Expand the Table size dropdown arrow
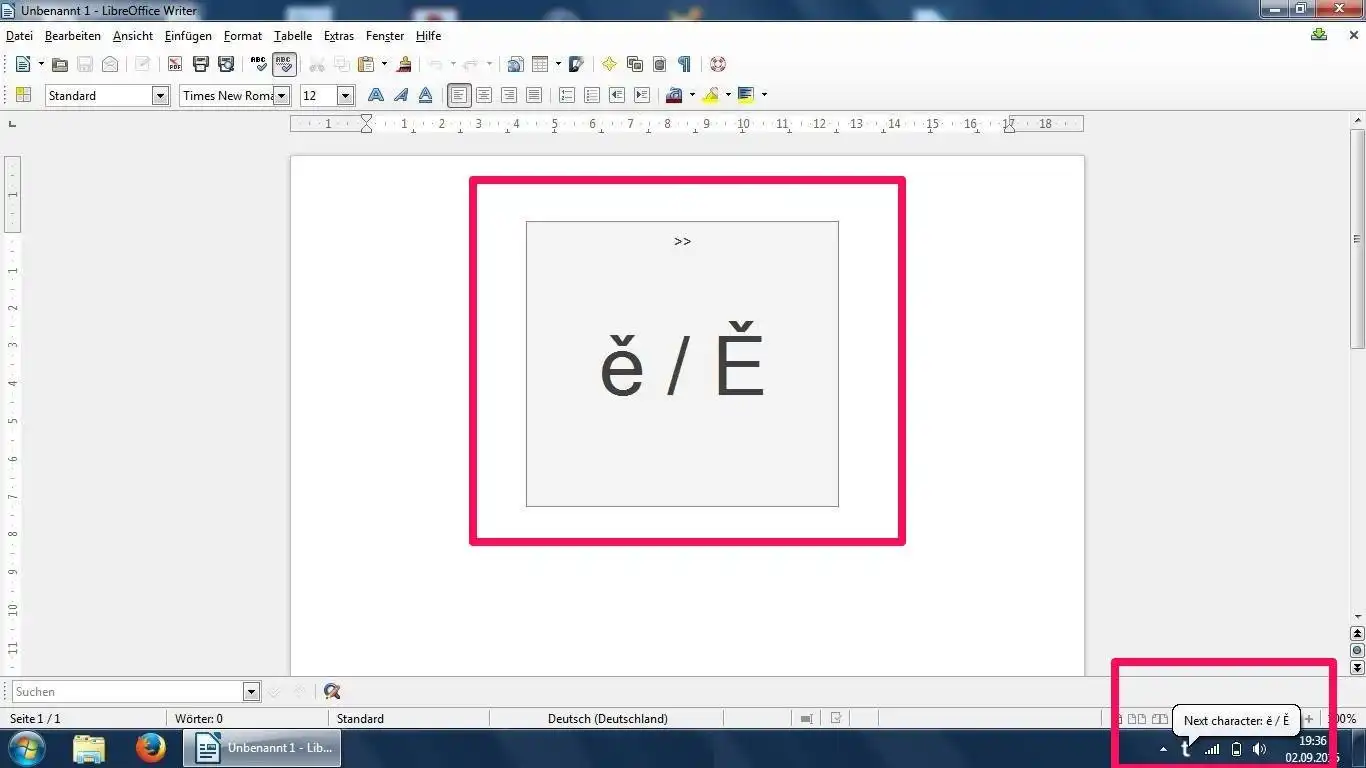 tap(558, 64)
